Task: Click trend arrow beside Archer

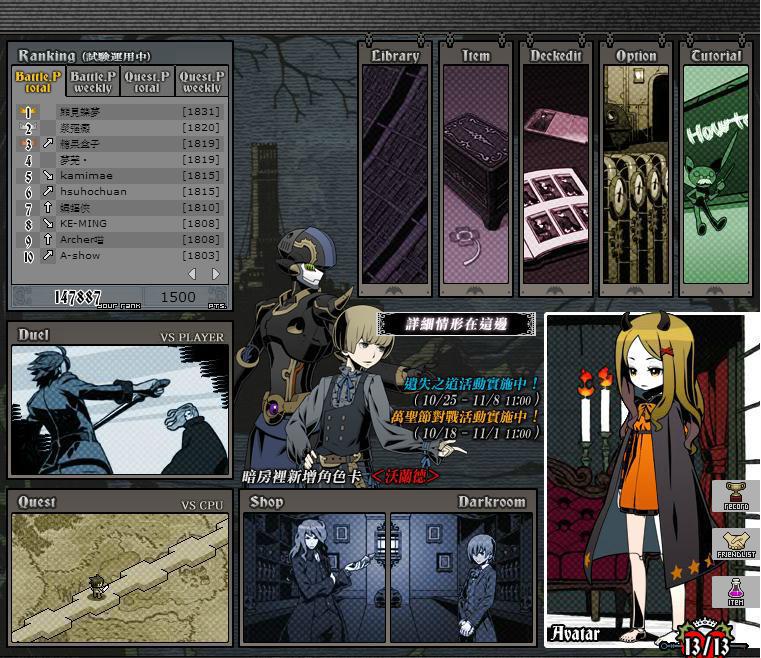Action: tap(48, 239)
